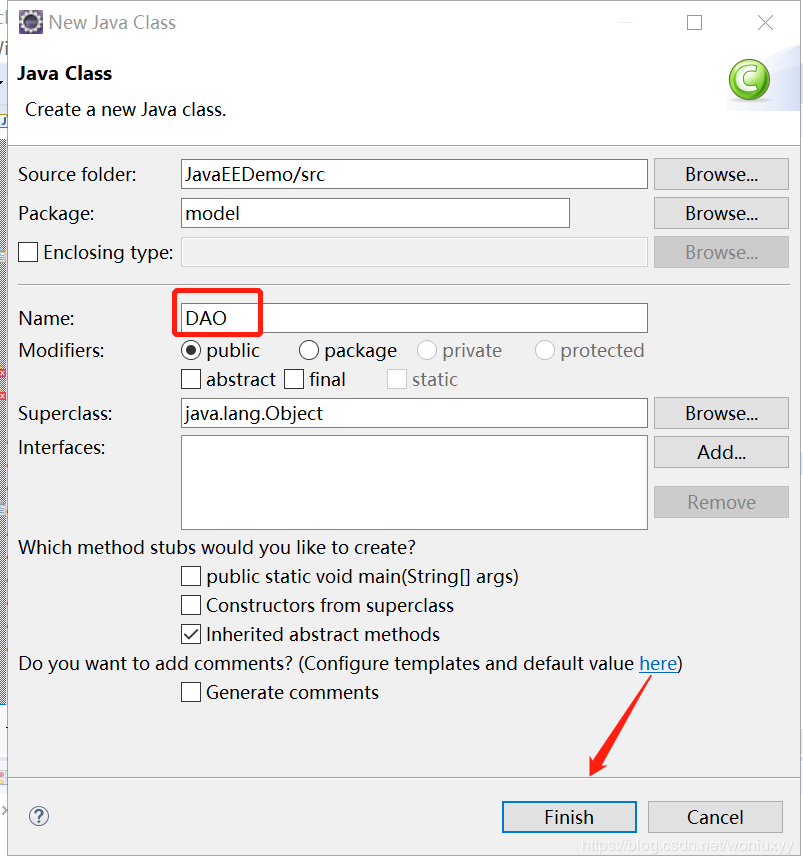Maximize the New Java Class dialog
Image resolution: width=803 pixels, height=864 pixels.
(x=694, y=23)
